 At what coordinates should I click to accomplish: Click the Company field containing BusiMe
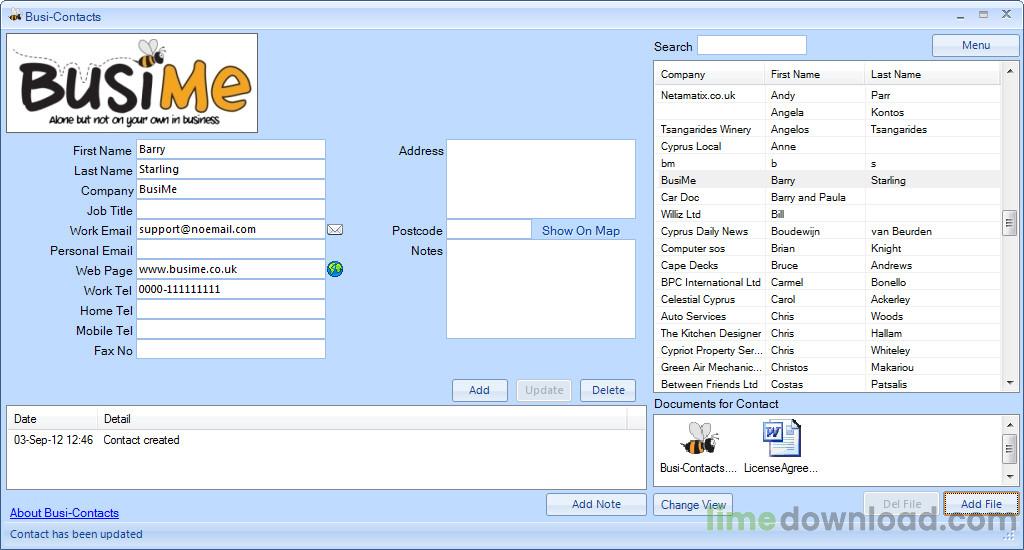[x=231, y=189]
